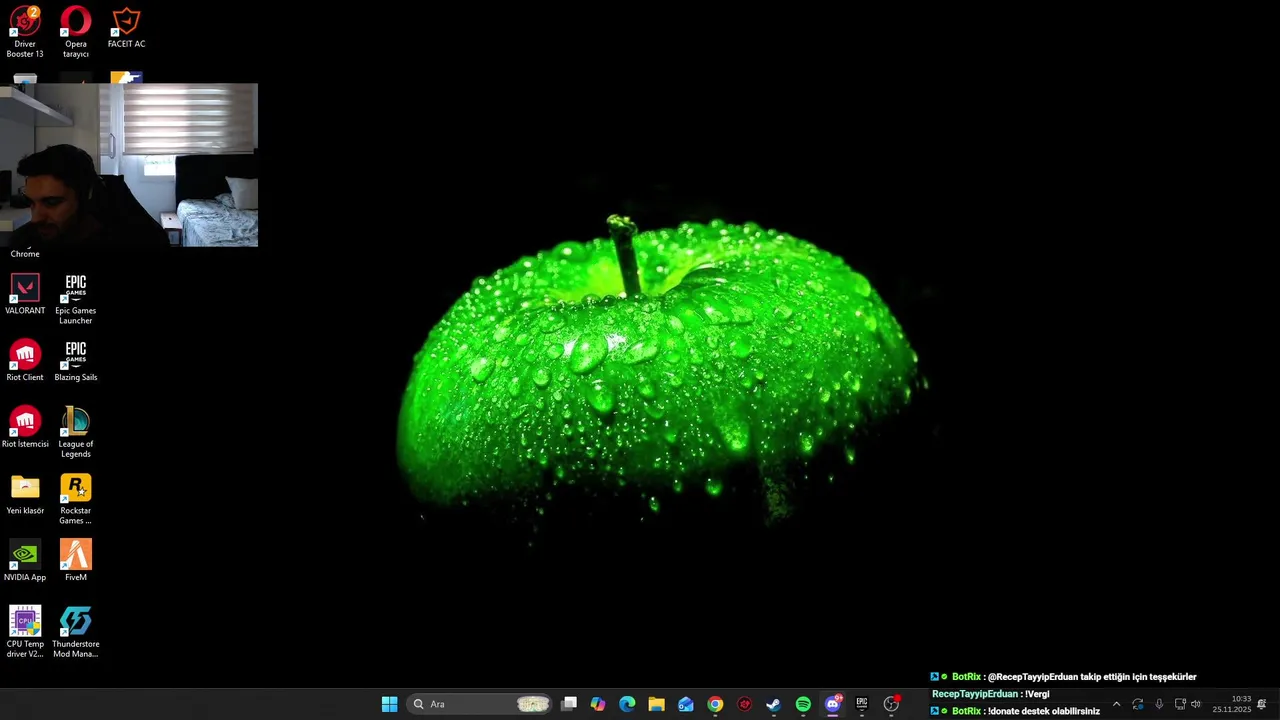
Task: Select Blazing Sails desktop icon
Action: coord(76,361)
